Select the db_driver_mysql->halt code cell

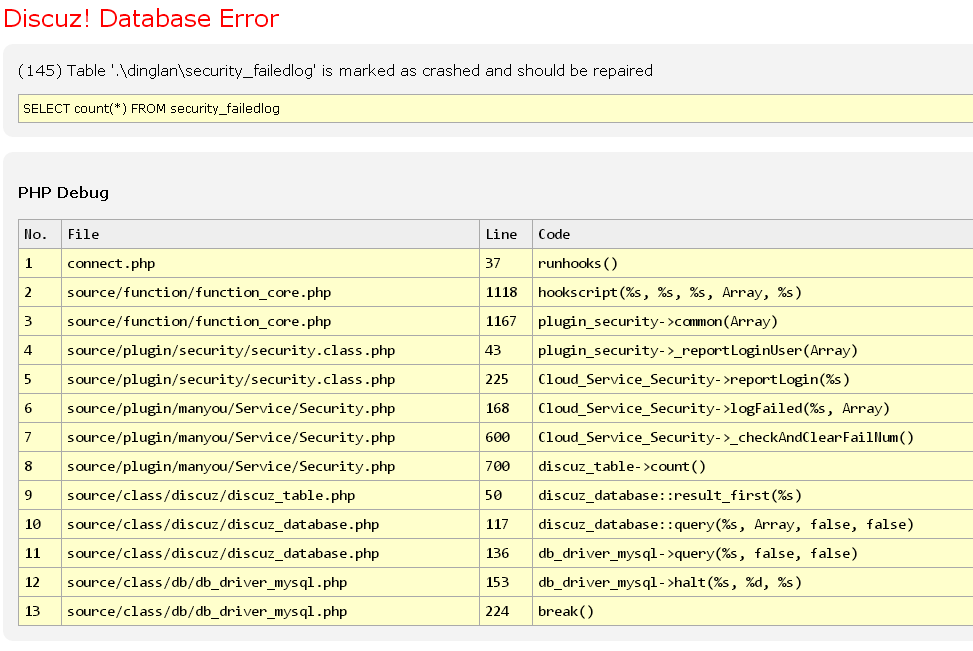click(669, 582)
